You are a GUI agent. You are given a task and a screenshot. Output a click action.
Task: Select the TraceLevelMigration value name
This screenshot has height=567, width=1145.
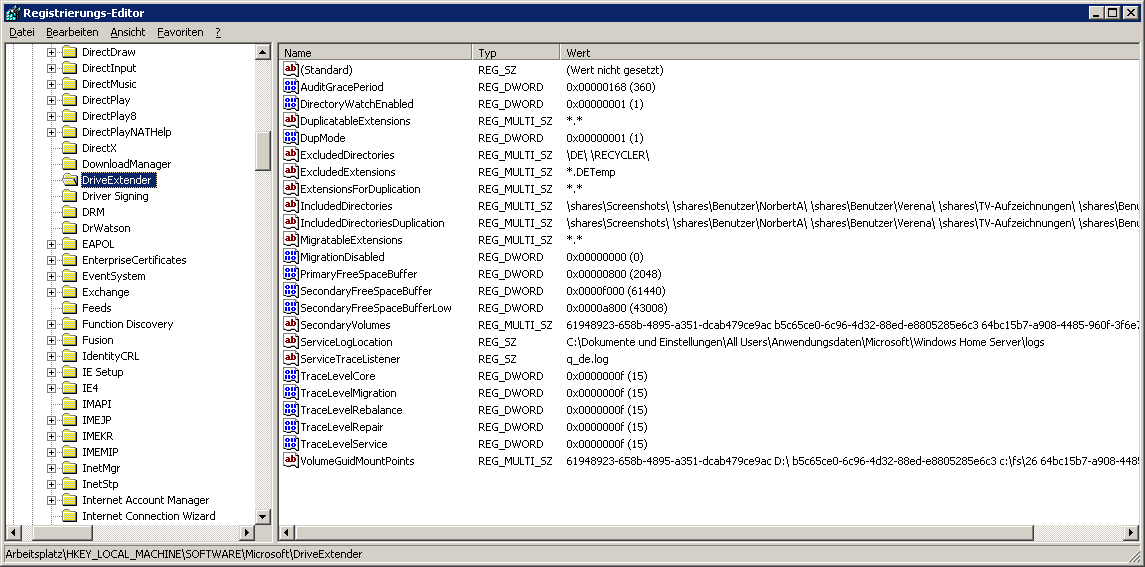pos(348,393)
